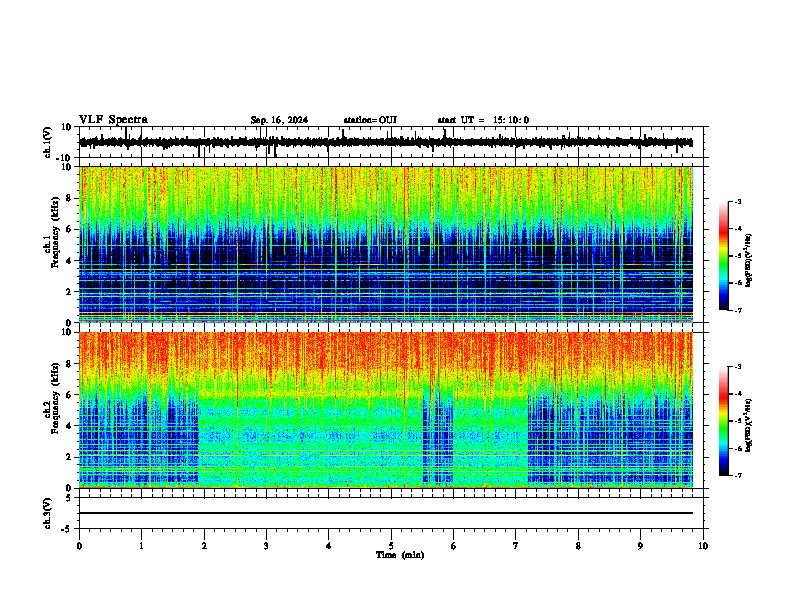Click the "Time (min)" axis label
The height and width of the screenshot is (612, 792).
click(x=400, y=555)
